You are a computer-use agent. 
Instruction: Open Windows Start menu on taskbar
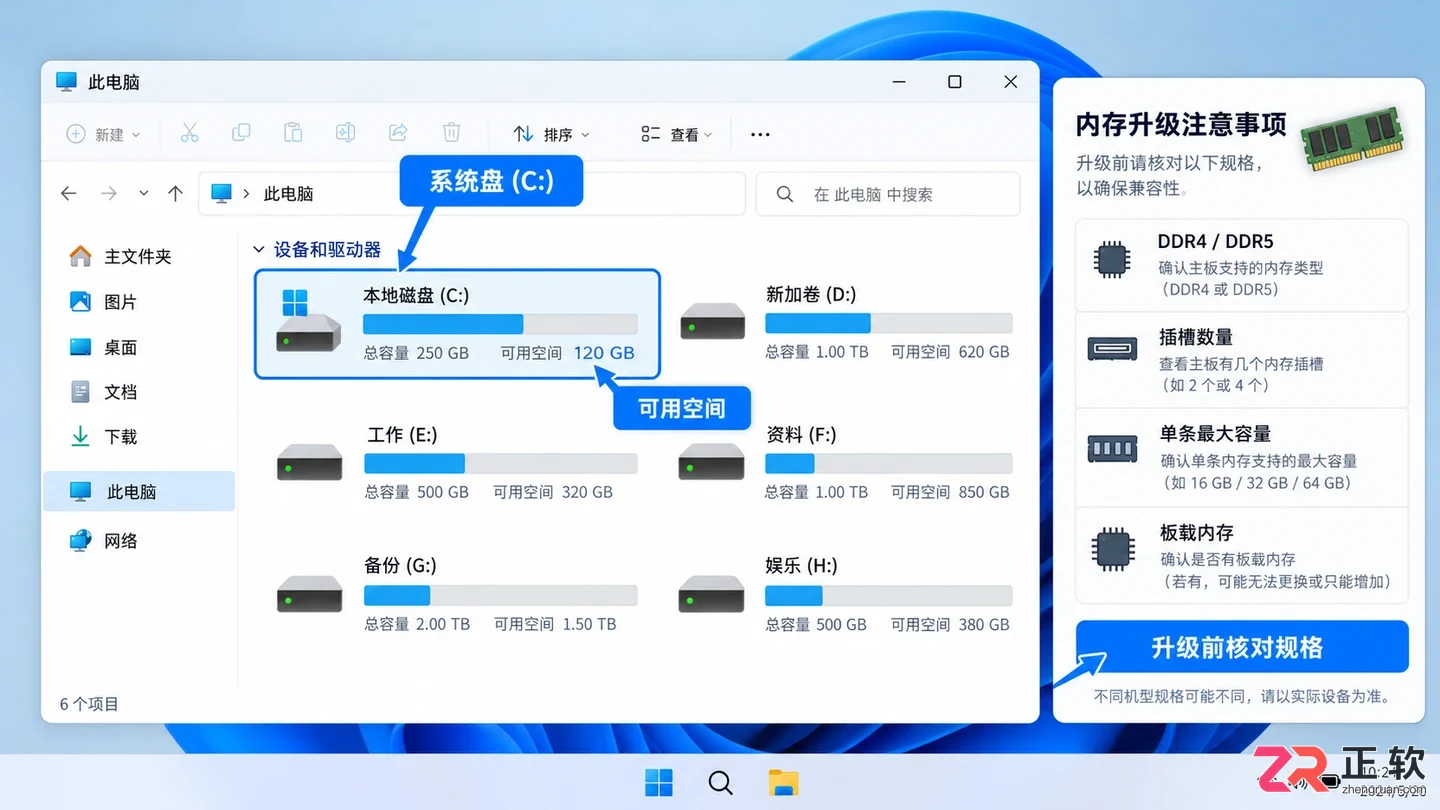click(x=659, y=783)
